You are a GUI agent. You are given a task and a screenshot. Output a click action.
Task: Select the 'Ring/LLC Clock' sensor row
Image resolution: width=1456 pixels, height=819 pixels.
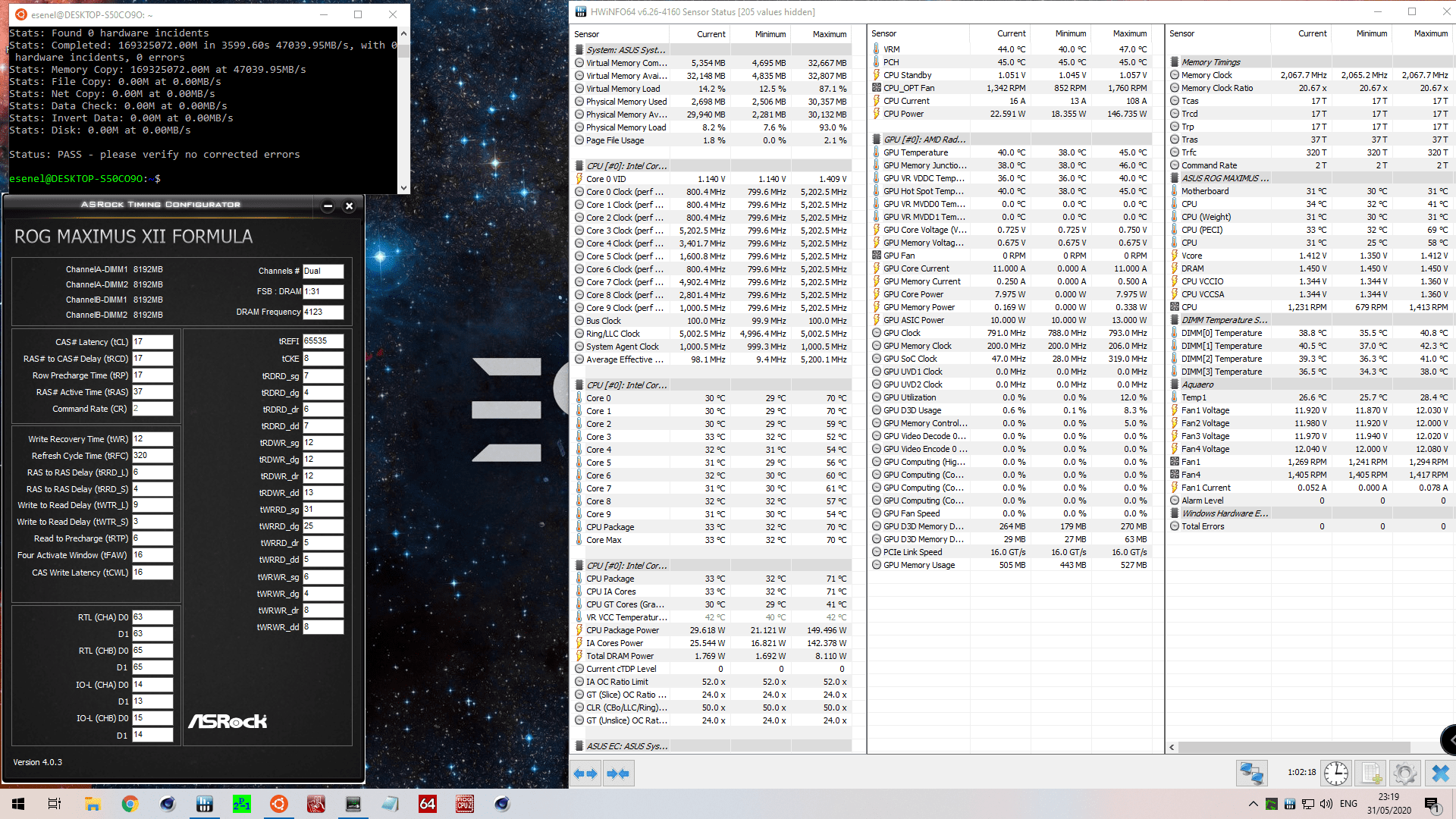click(x=711, y=334)
